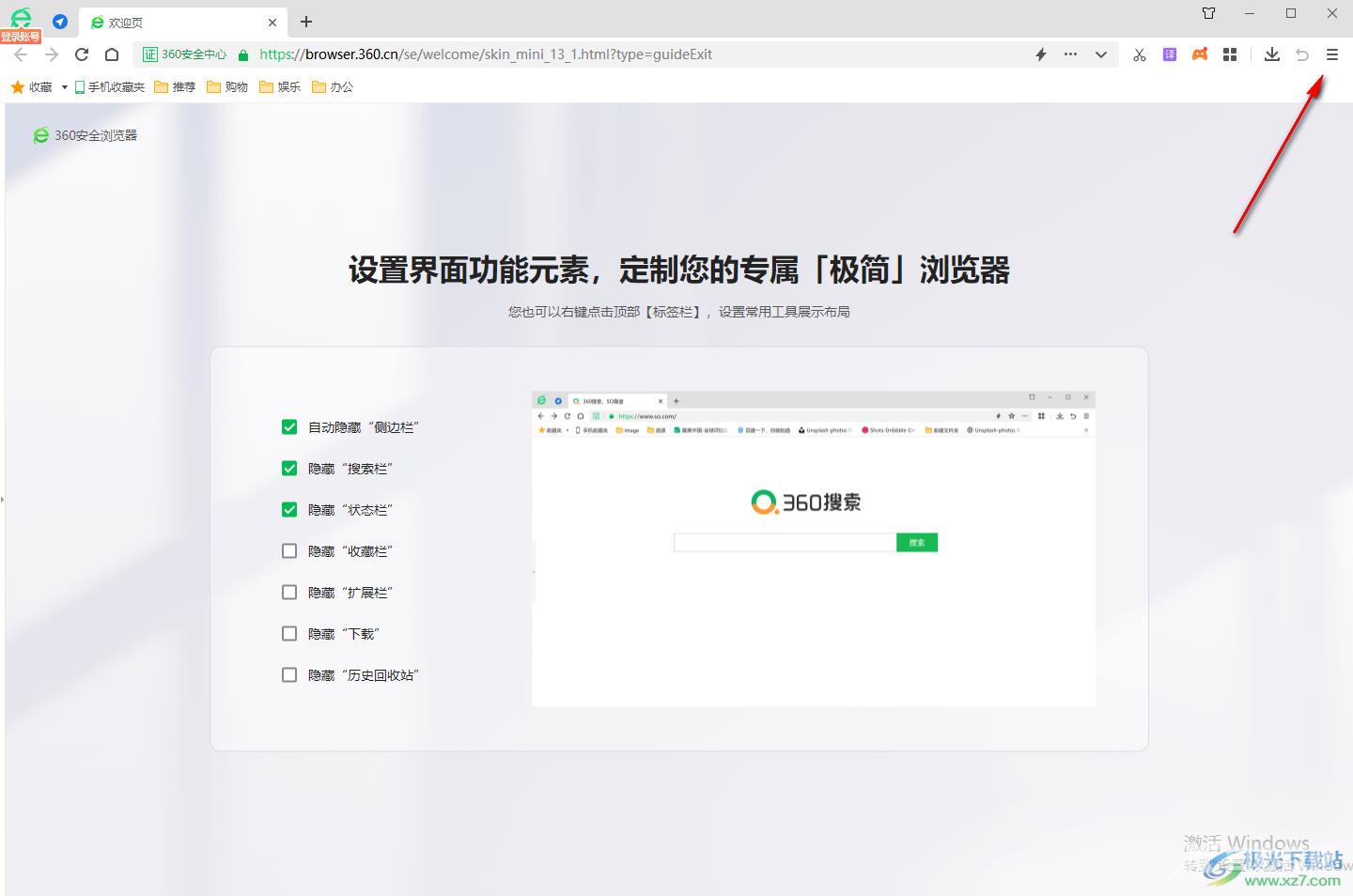This screenshot has height=896, width=1353.
Task: Go back to the previous page
Action: coord(21,54)
